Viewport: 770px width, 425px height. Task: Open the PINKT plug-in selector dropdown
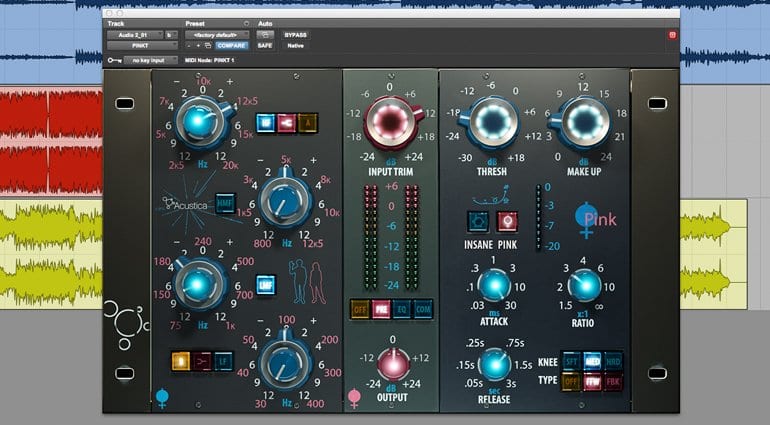pos(142,46)
